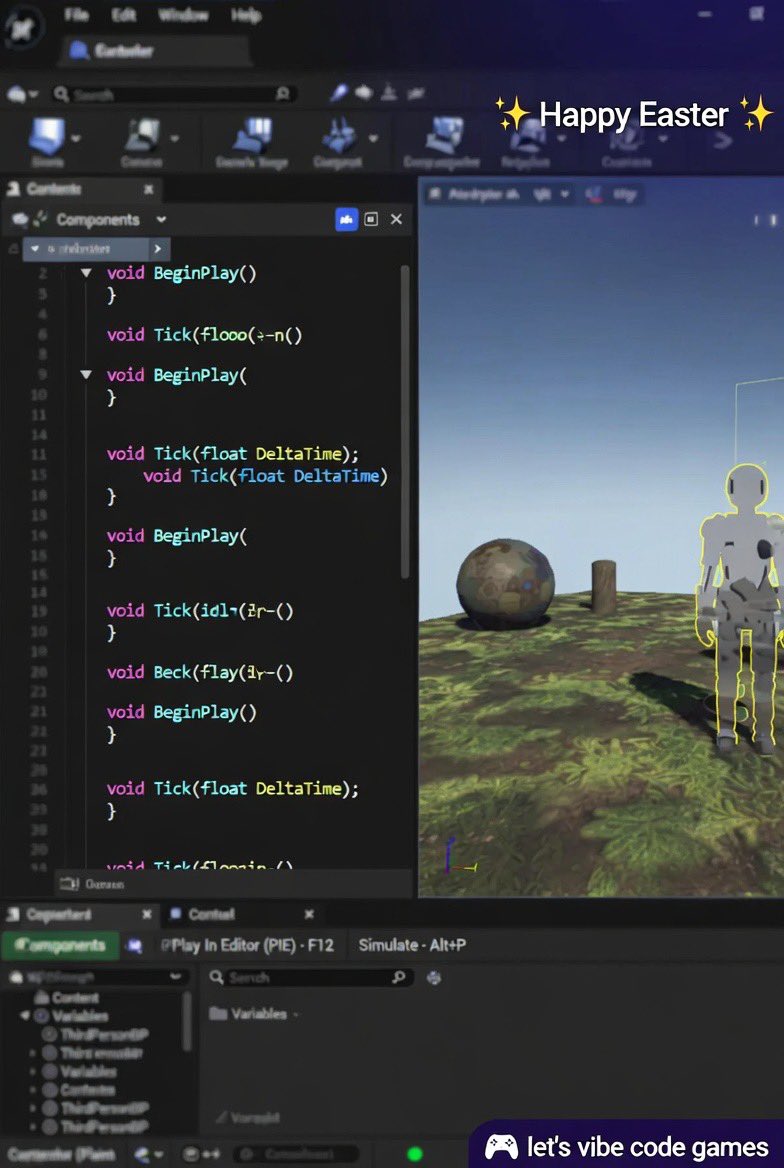This screenshot has width=784, height=1168.
Task: Open the File menu
Action: [77, 15]
